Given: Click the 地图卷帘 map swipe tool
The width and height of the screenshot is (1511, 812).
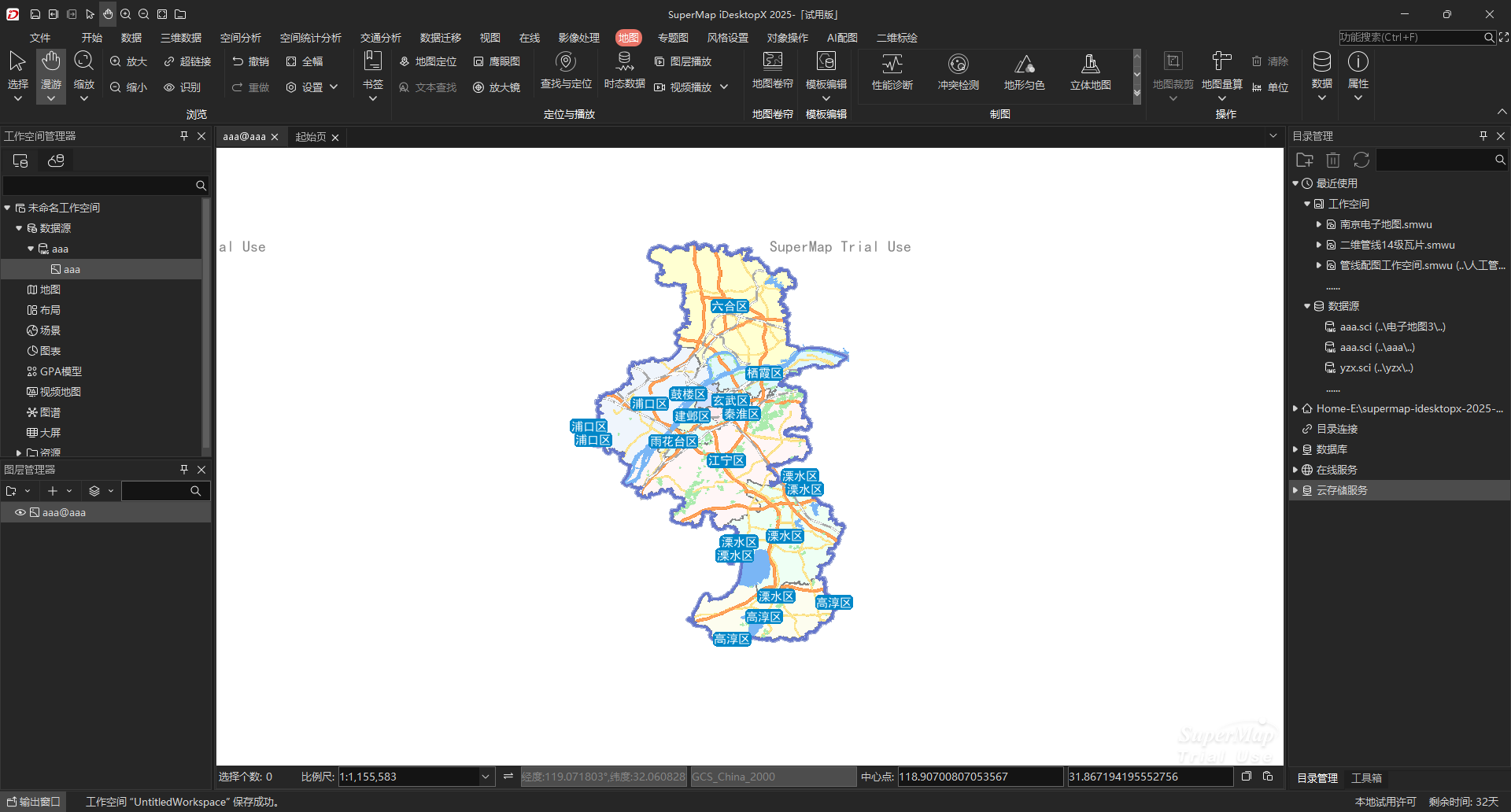Looking at the screenshot, I should click(772, 71).
